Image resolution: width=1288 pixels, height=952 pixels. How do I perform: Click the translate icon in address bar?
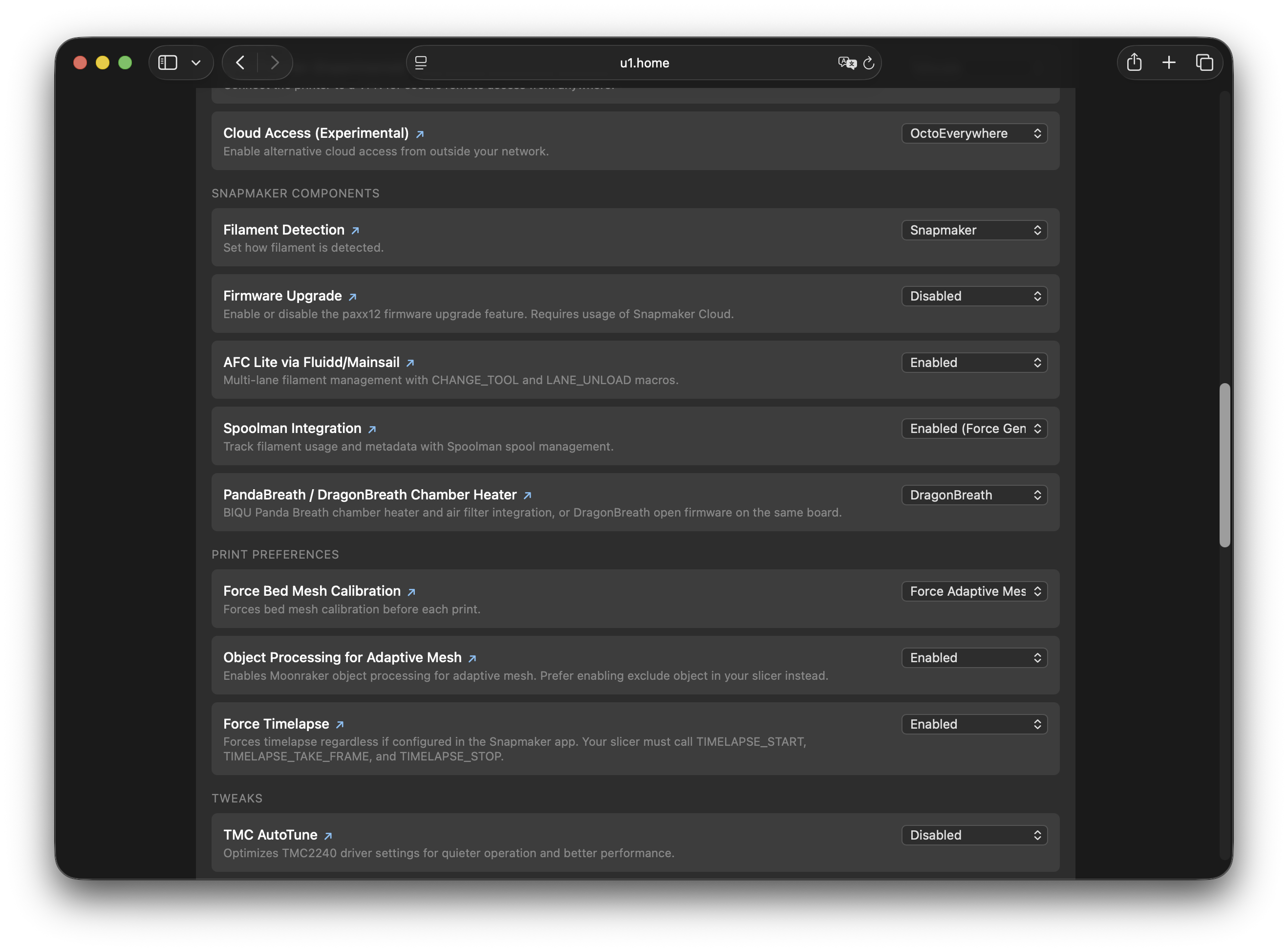tap(847, 63)
